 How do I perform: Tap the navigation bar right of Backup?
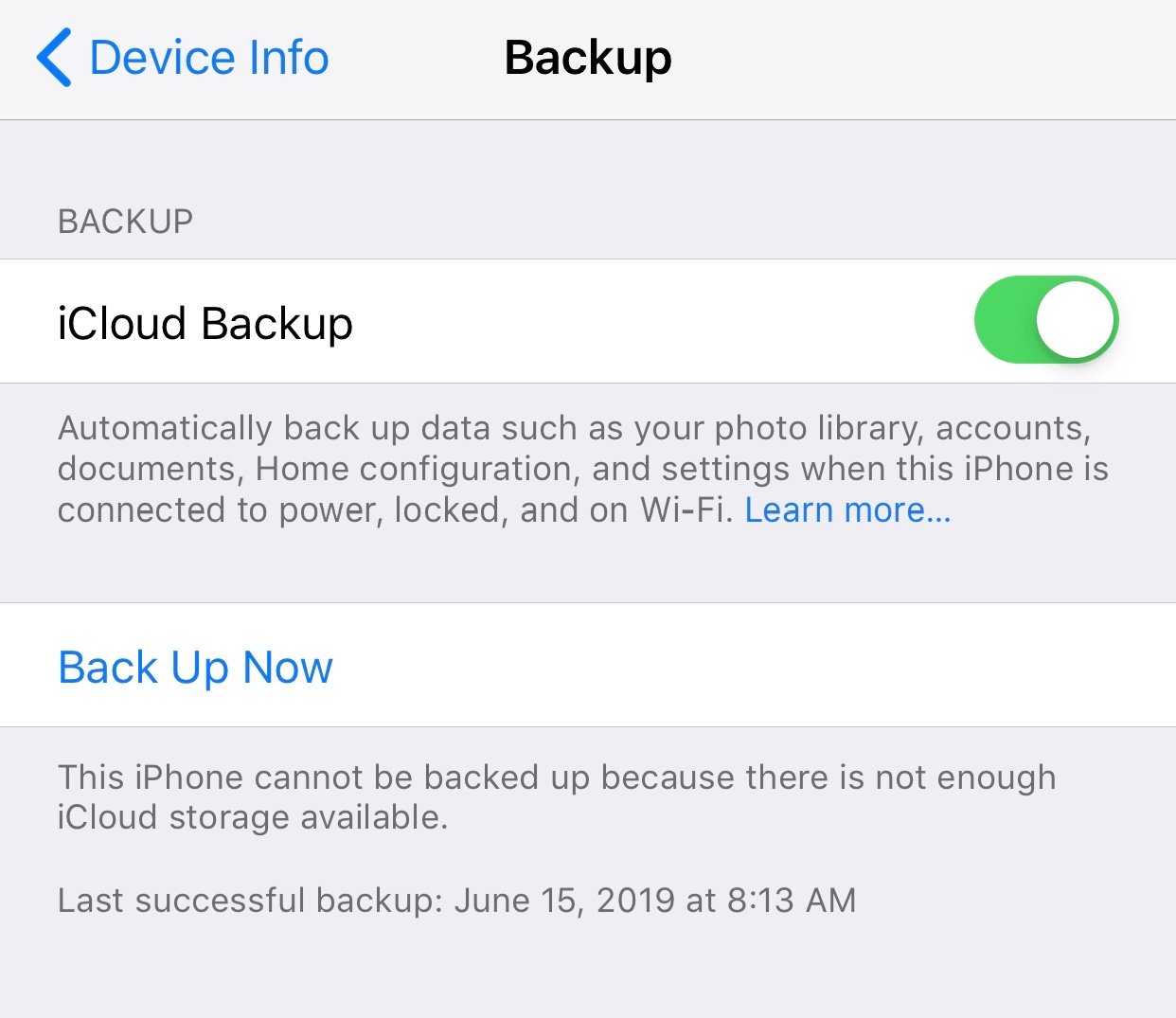pyautogui.click(x=923, y=59)
